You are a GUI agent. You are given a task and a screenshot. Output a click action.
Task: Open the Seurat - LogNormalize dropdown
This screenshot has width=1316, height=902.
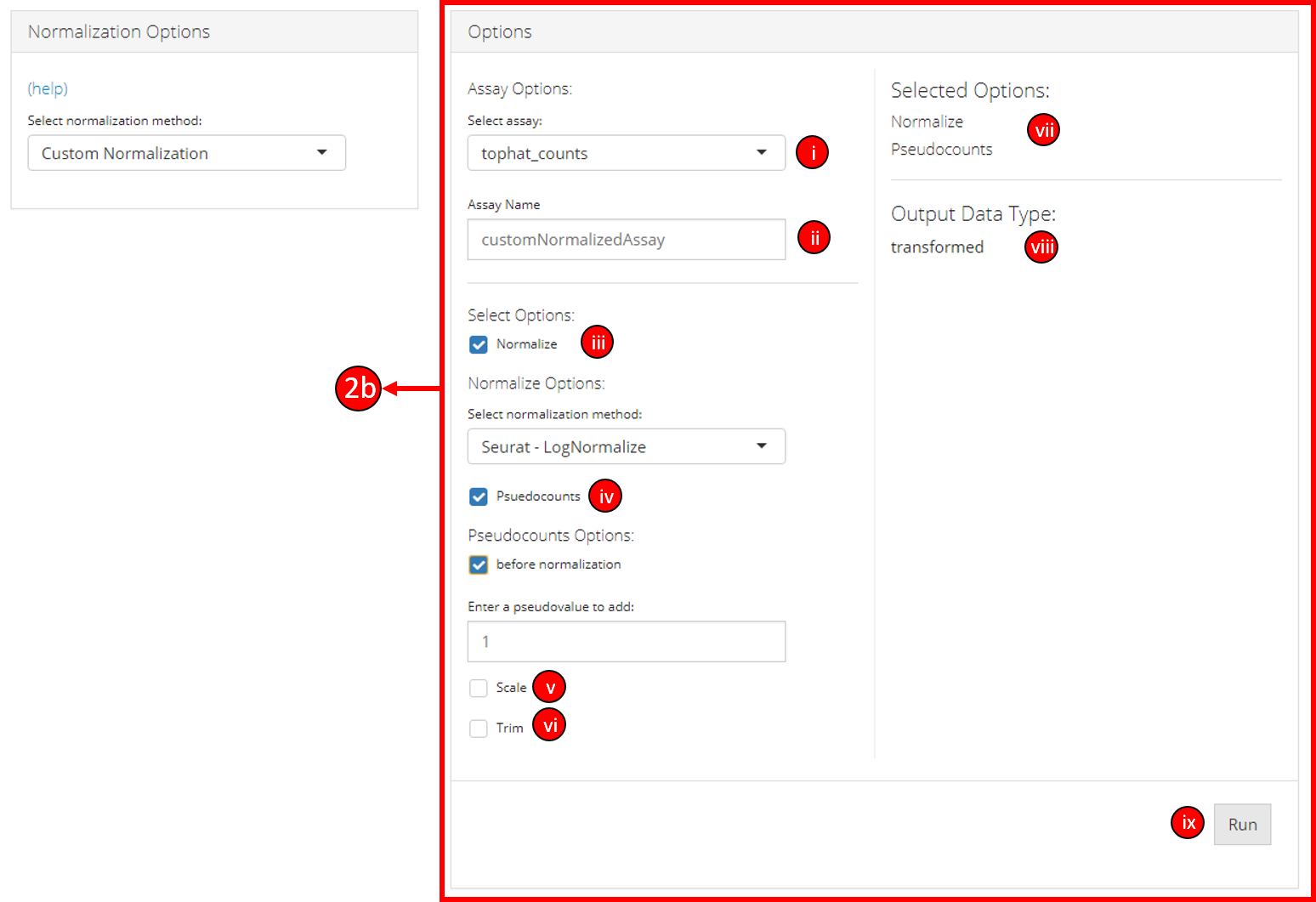[626, 446]
